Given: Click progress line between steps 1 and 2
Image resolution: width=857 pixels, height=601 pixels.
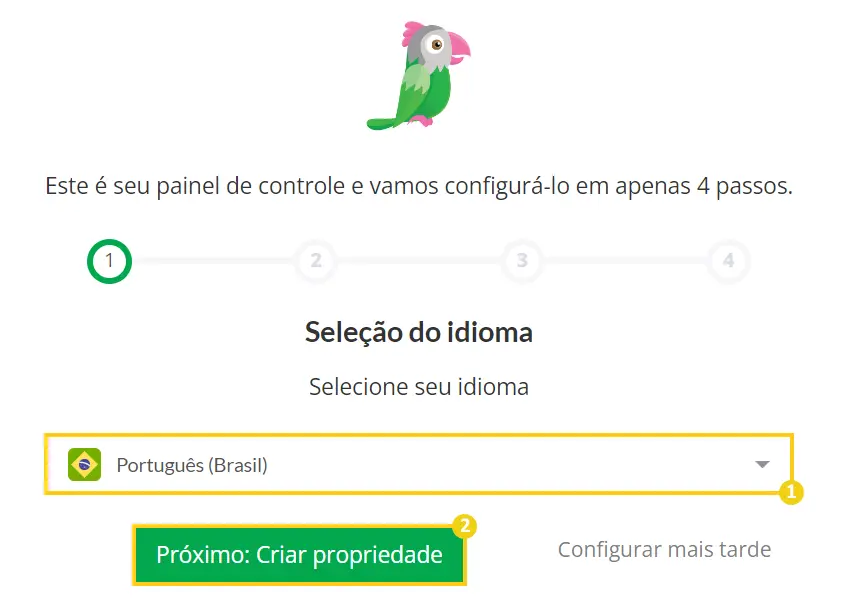Looking at the screenshot, I should (x=214, y=261).
